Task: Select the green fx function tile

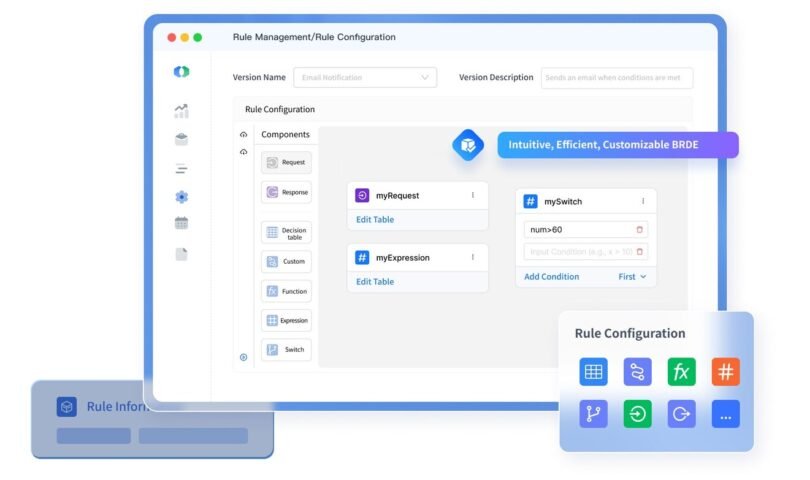Action: click(681, 372)
